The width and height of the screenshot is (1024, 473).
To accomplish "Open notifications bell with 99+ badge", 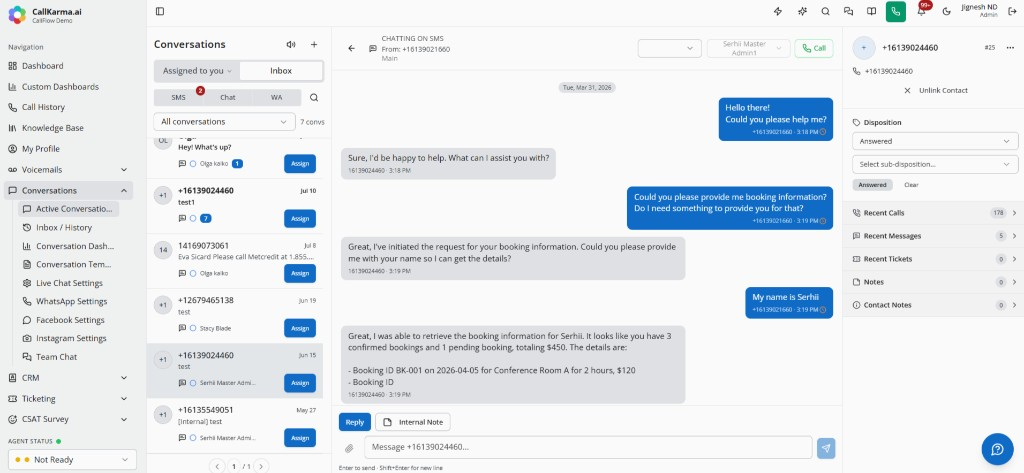I will pos(921,11).
